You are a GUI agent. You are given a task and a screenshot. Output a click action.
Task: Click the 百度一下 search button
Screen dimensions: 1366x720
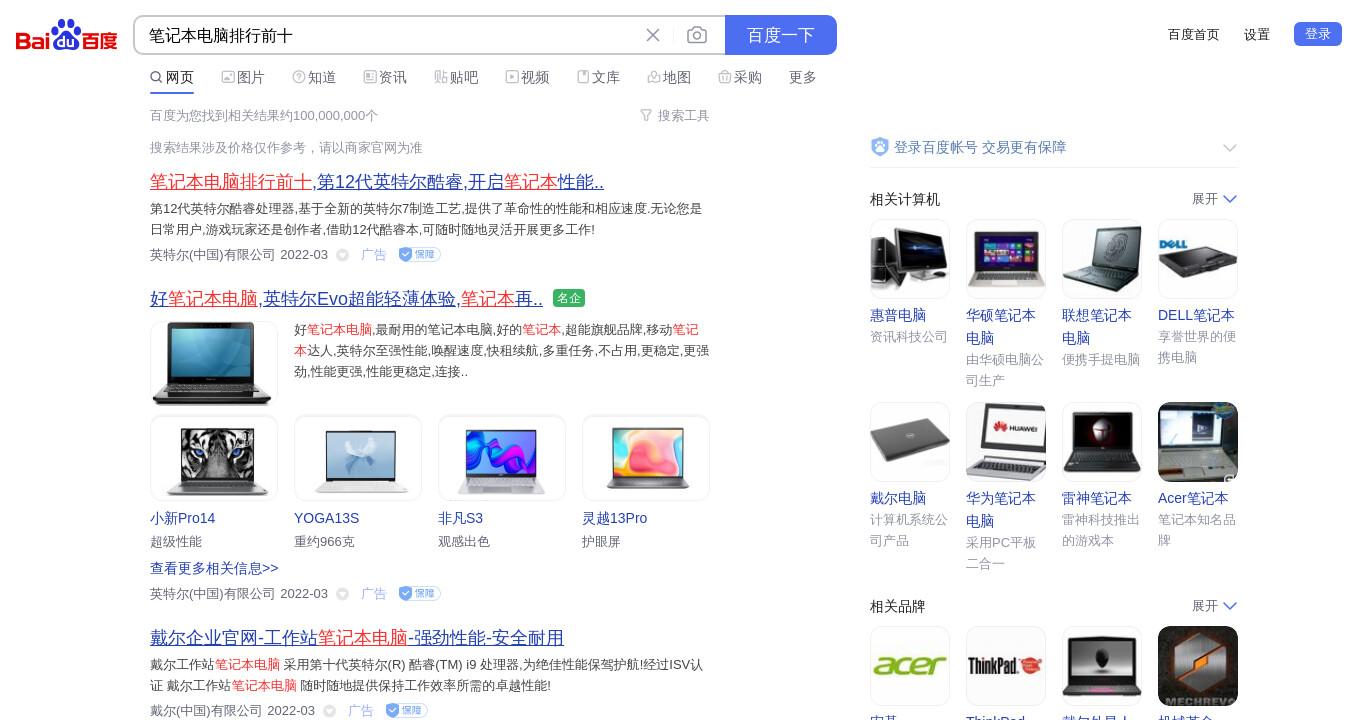781,35
